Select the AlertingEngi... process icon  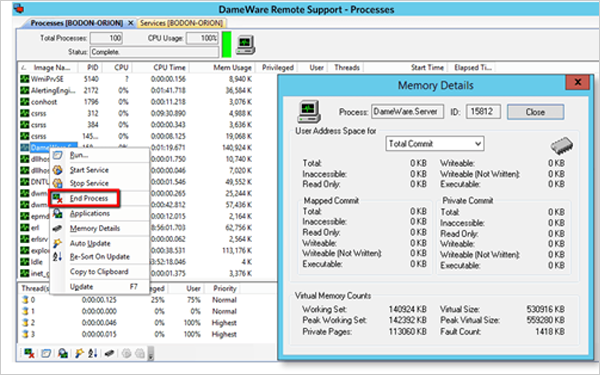point(24,90)
